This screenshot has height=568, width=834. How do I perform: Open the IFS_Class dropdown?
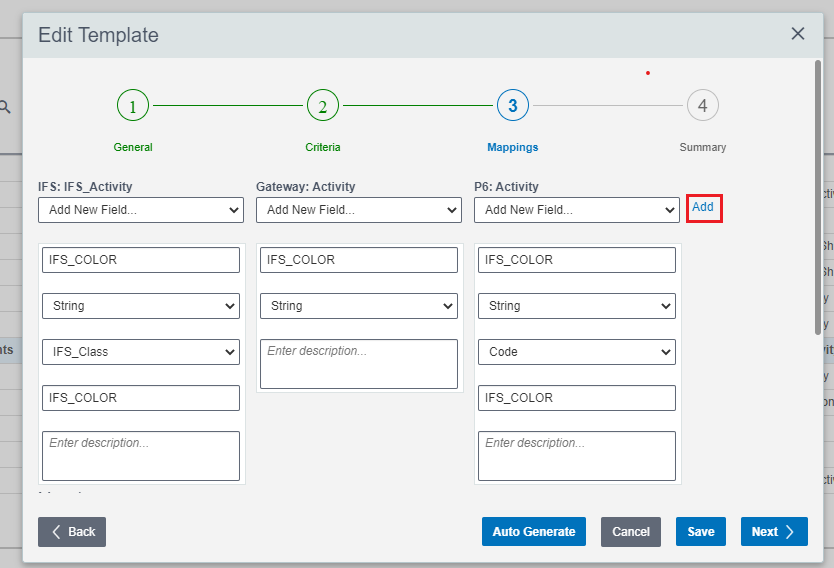(x=140, y=352)
